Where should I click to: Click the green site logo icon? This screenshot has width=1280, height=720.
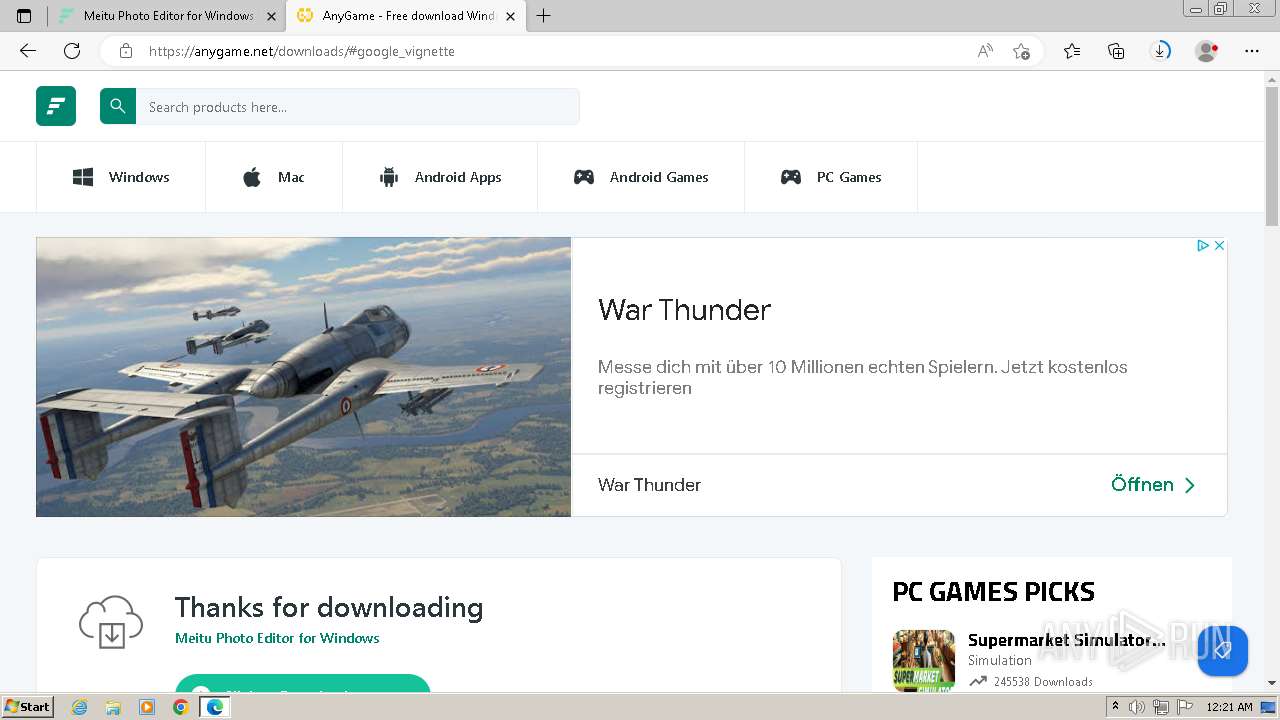coord(56,106)
